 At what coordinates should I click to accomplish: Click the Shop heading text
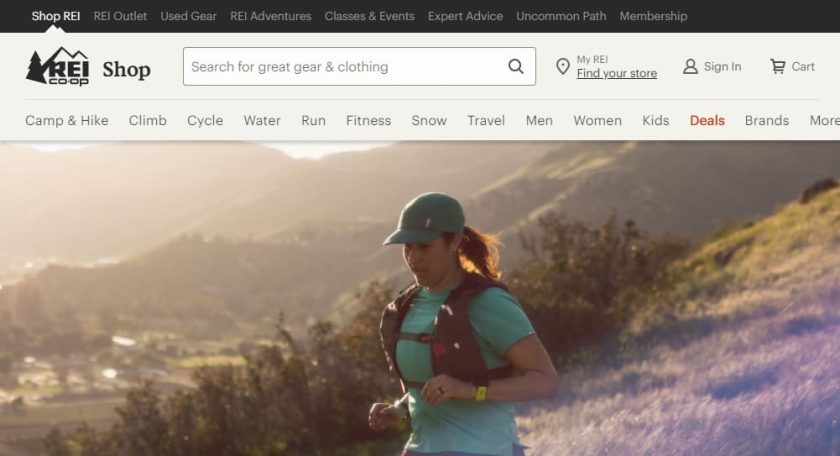tap(126, 69)
